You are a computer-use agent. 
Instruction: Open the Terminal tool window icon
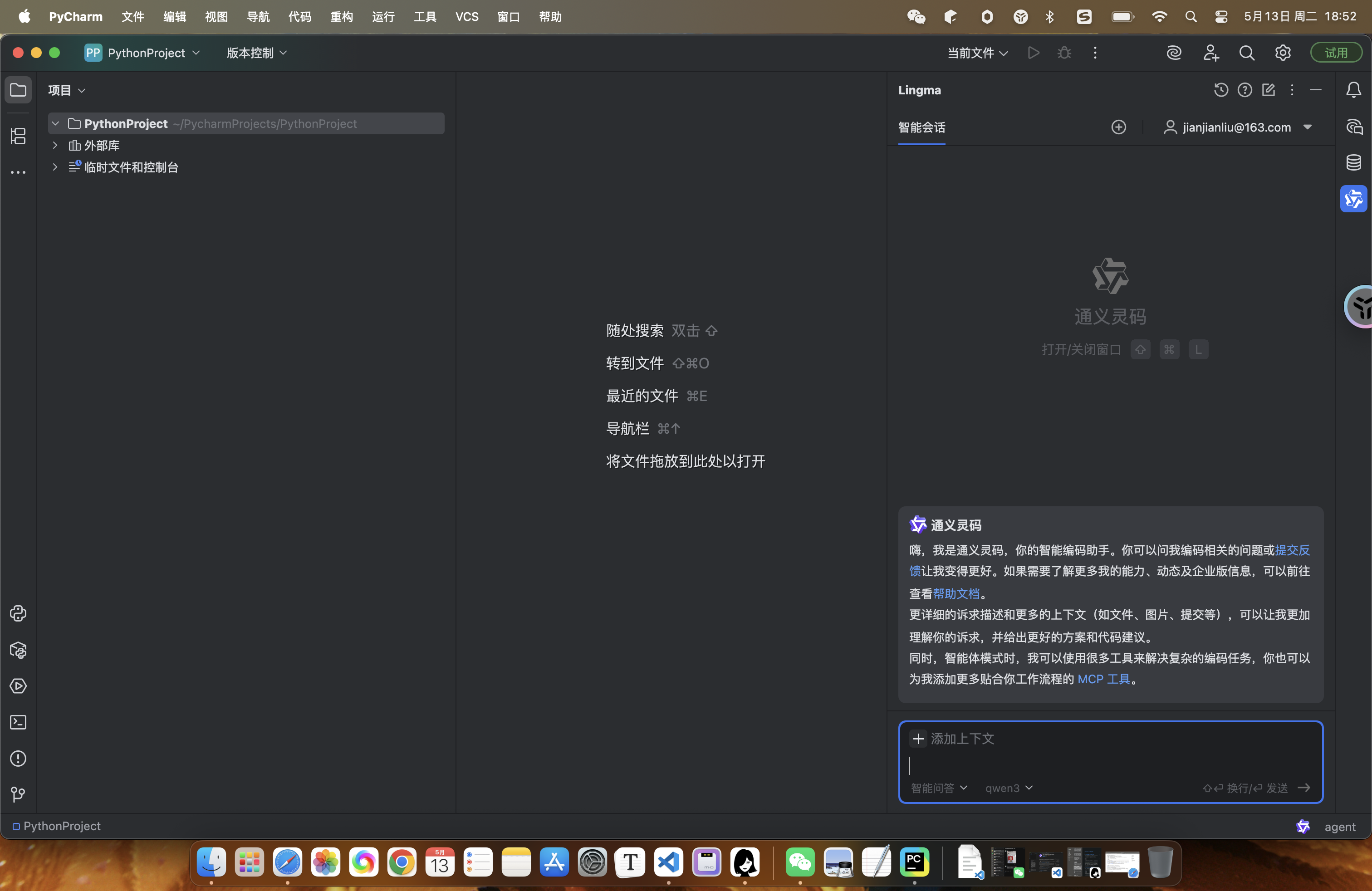19,722
